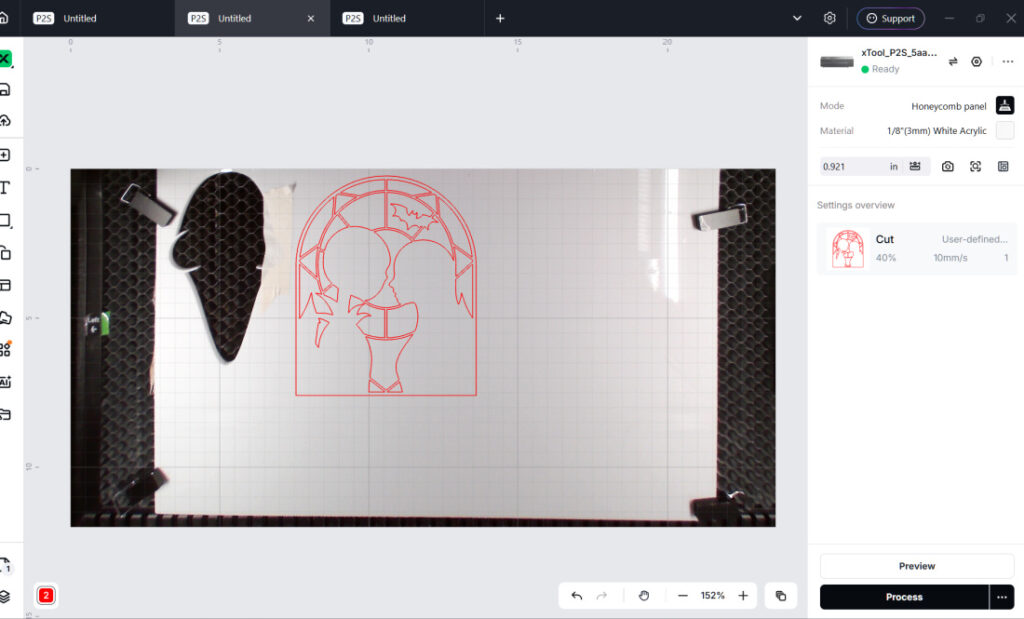Click the settings gear icon

[x=829, y=18]
